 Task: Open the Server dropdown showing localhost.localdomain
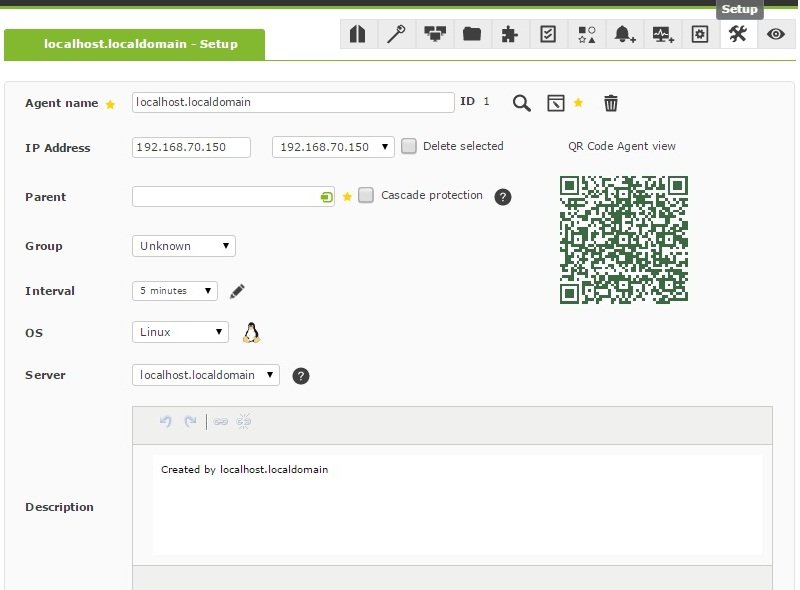[x=206, y=375]
